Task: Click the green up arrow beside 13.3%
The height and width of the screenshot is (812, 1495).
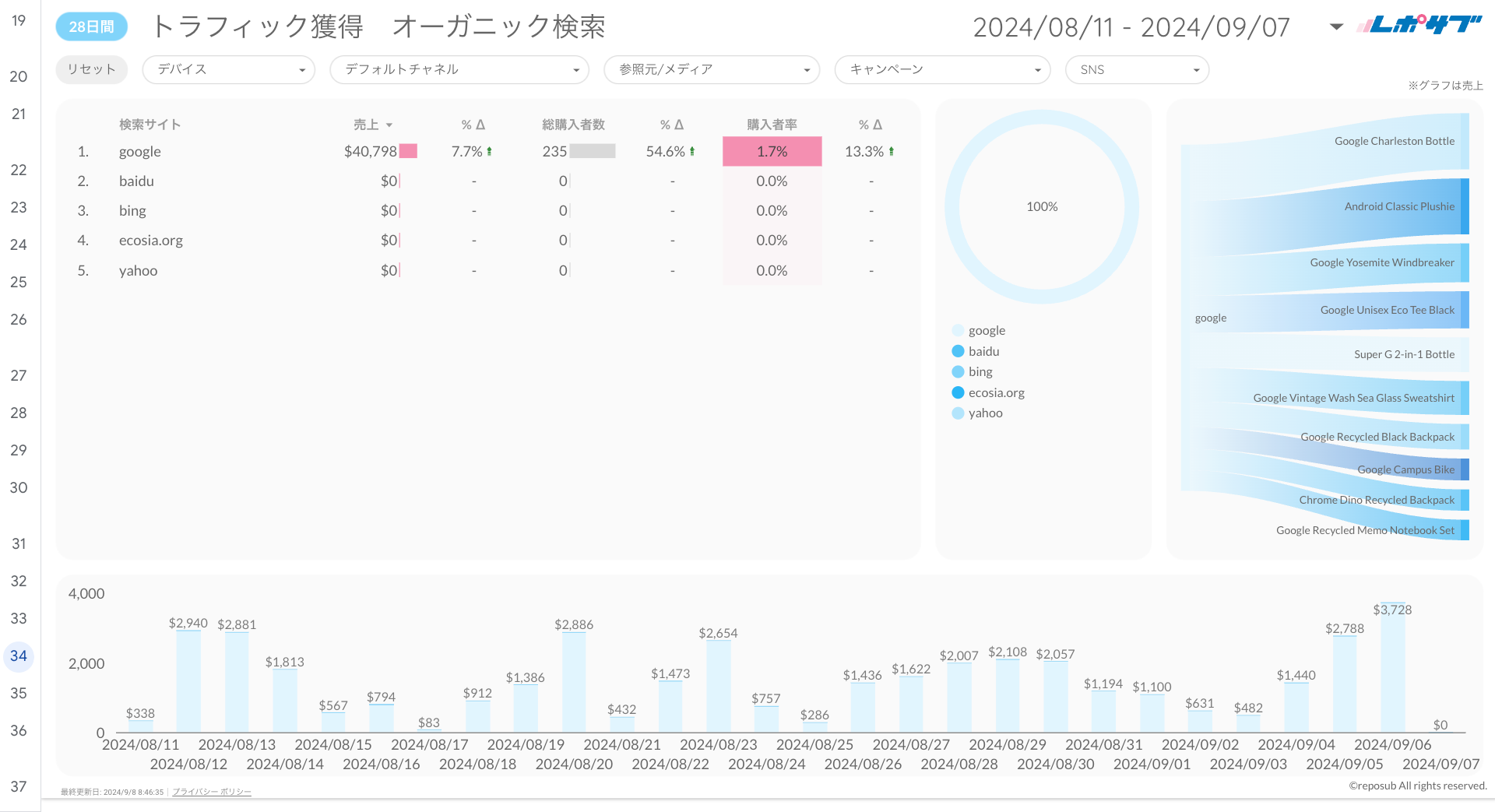Action: [x=893, y=152]
